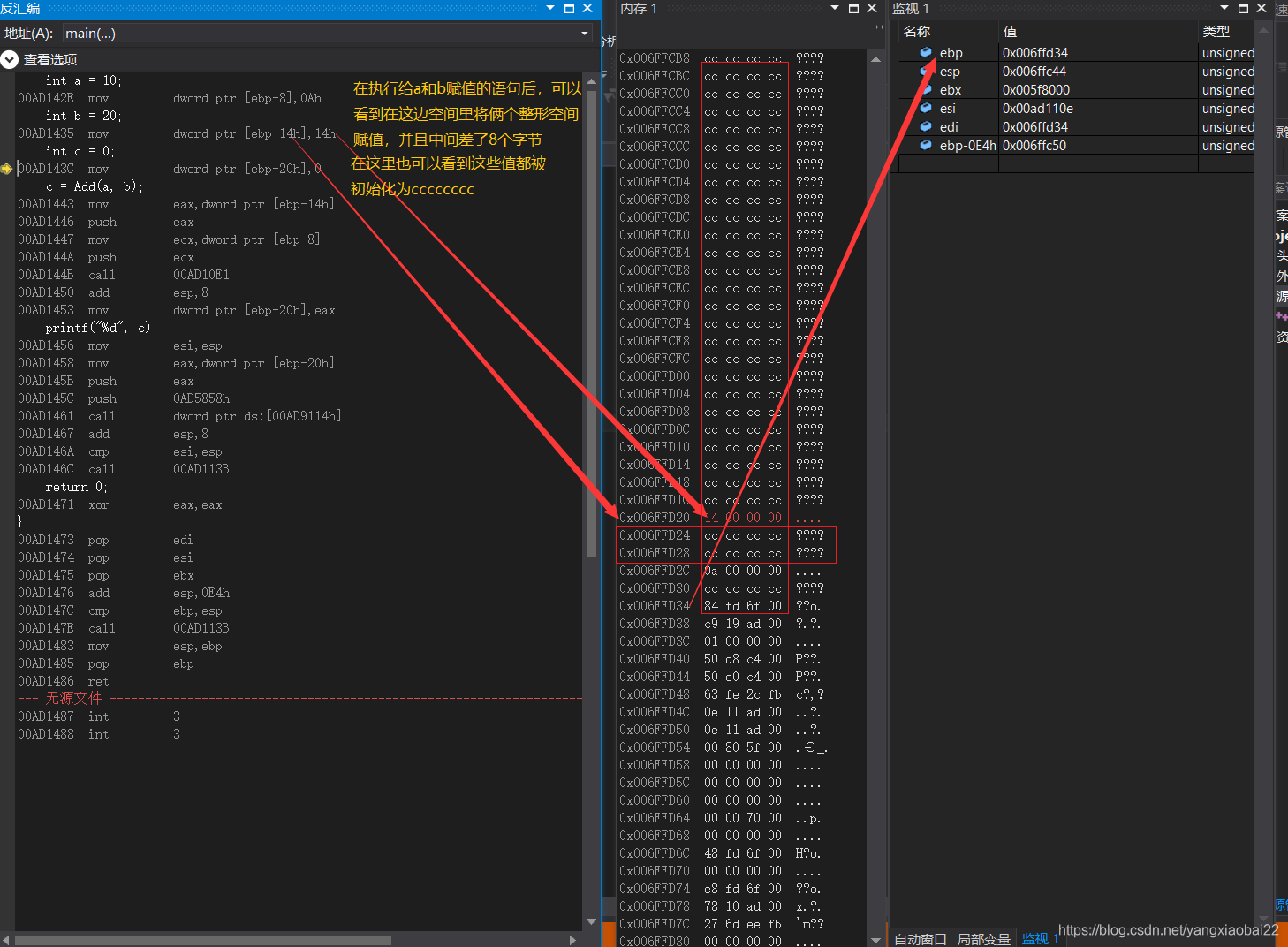This screenshot has width=1288, height=947.
Task: Click the 'return 0;' source line
Action: coord(76,487)
